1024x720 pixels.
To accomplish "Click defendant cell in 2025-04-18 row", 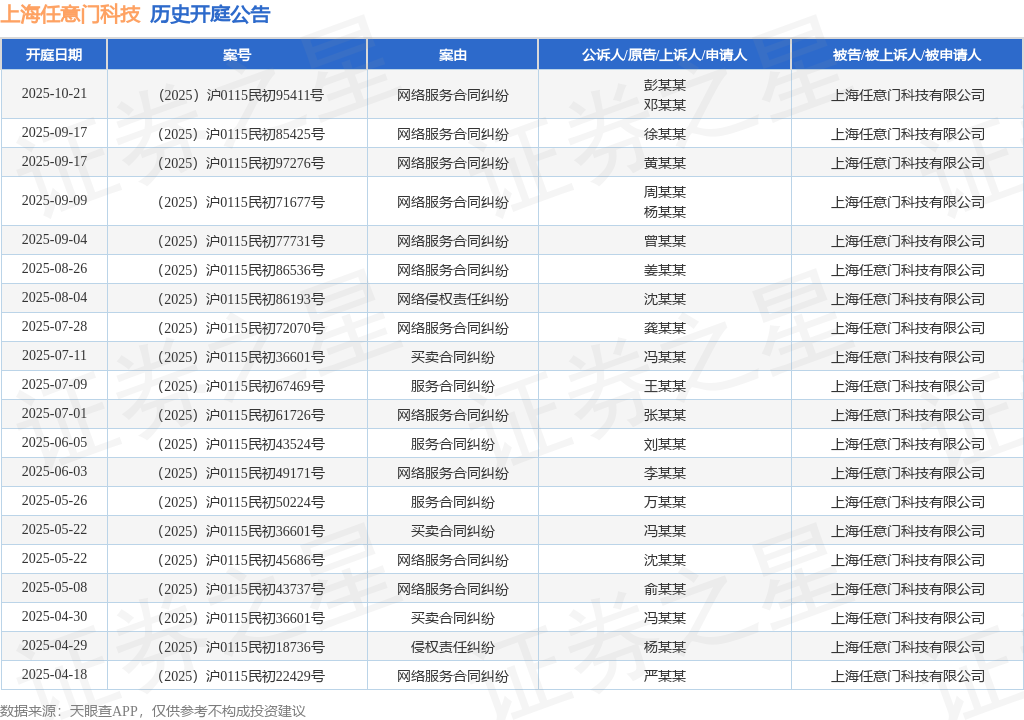I will tap(907, 676).
